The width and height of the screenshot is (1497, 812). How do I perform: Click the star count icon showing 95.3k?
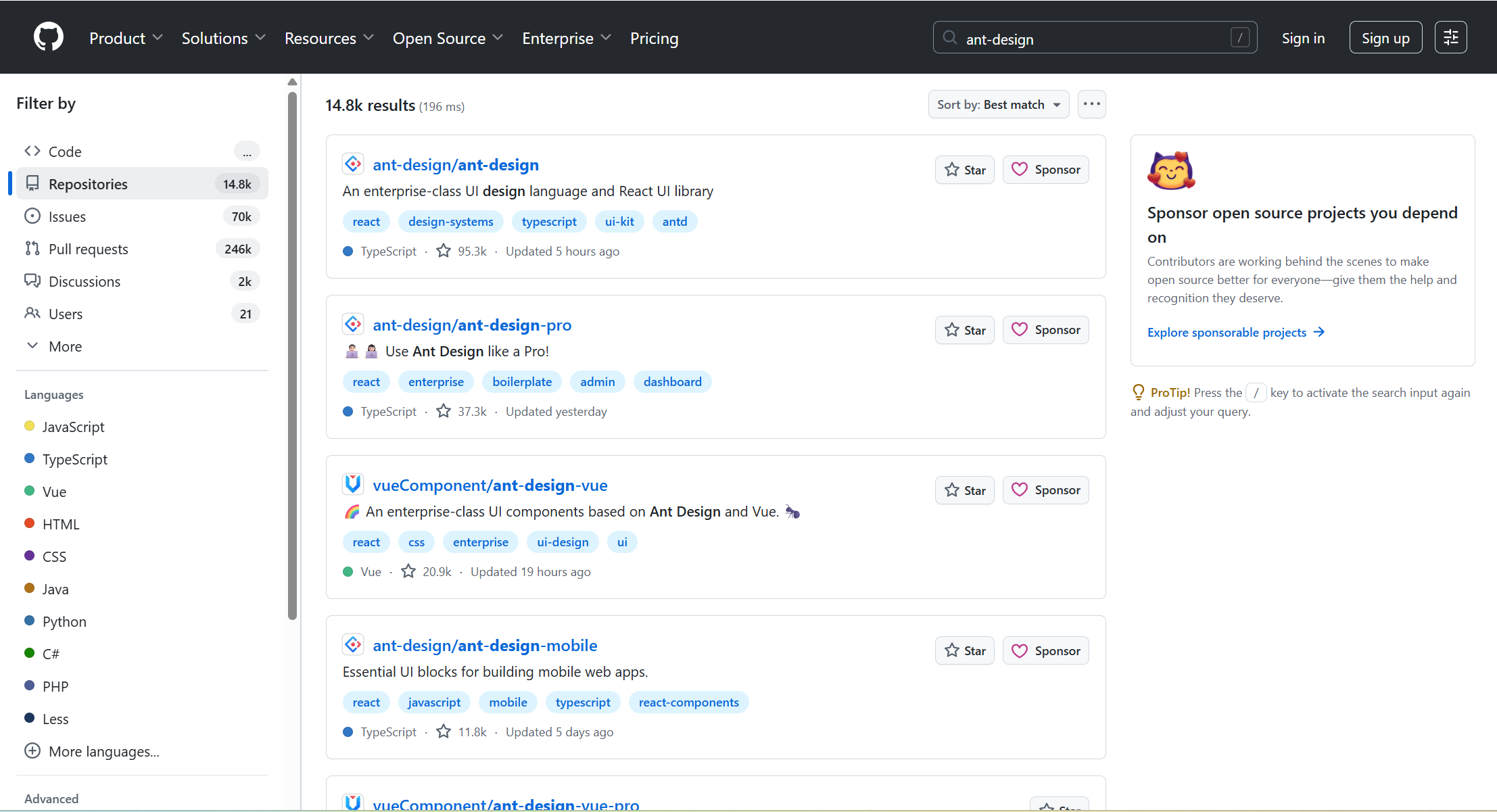point(444,251)
